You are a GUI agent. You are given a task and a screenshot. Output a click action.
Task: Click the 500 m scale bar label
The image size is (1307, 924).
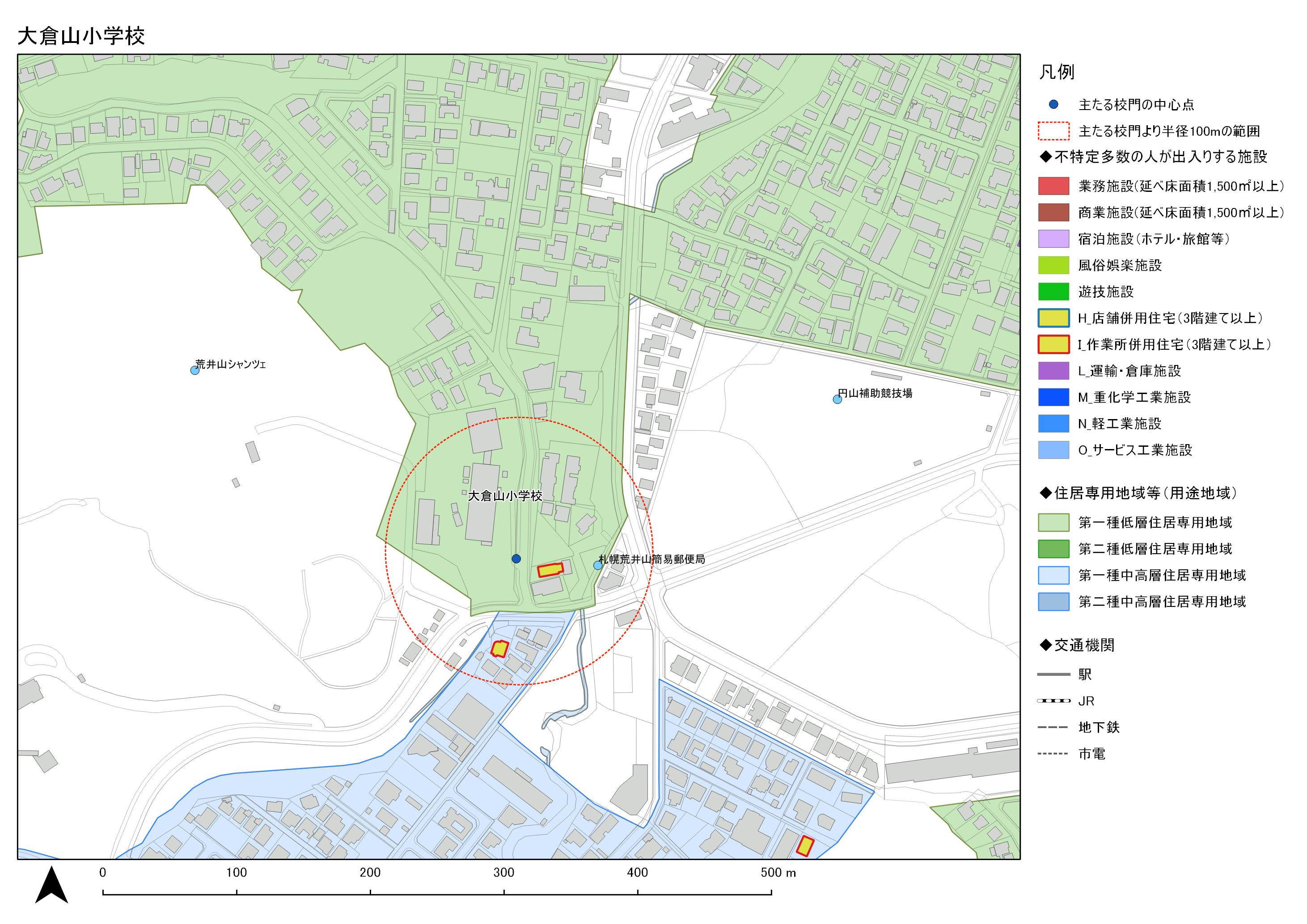click(778, 872)
